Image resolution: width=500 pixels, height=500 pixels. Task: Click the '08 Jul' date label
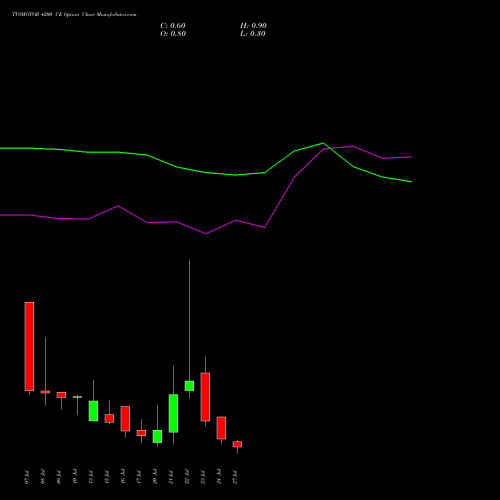[x=43, y=477]
